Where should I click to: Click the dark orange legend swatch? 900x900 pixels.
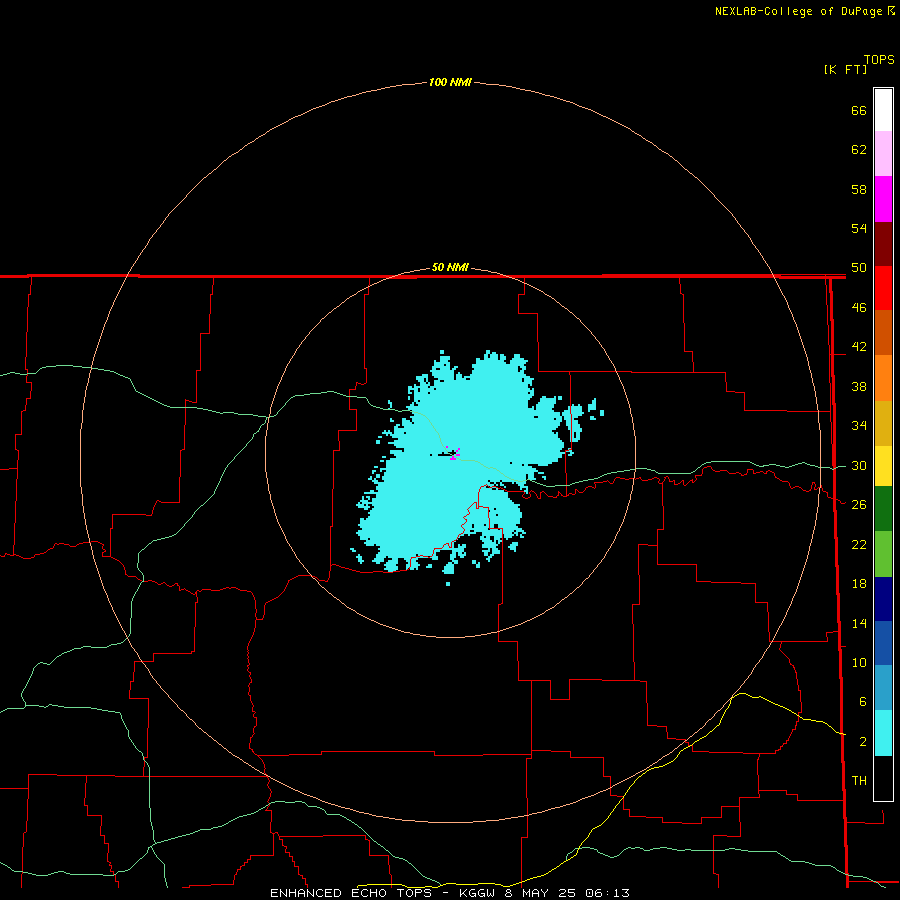(x=883, y=332)
